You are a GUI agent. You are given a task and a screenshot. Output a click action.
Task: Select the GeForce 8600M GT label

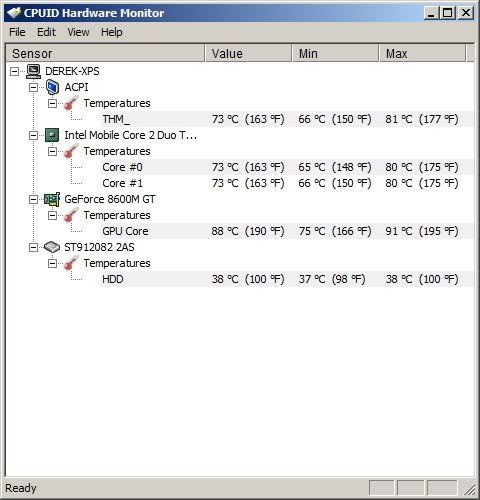pos(110,199)
